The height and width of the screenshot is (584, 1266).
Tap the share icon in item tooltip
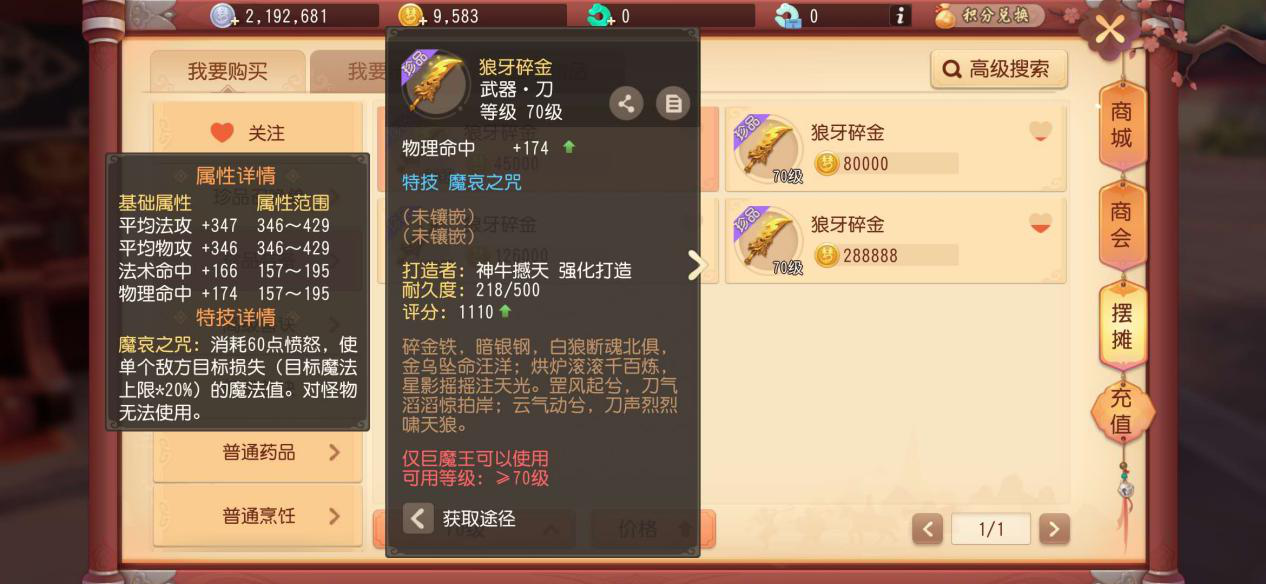626,102
